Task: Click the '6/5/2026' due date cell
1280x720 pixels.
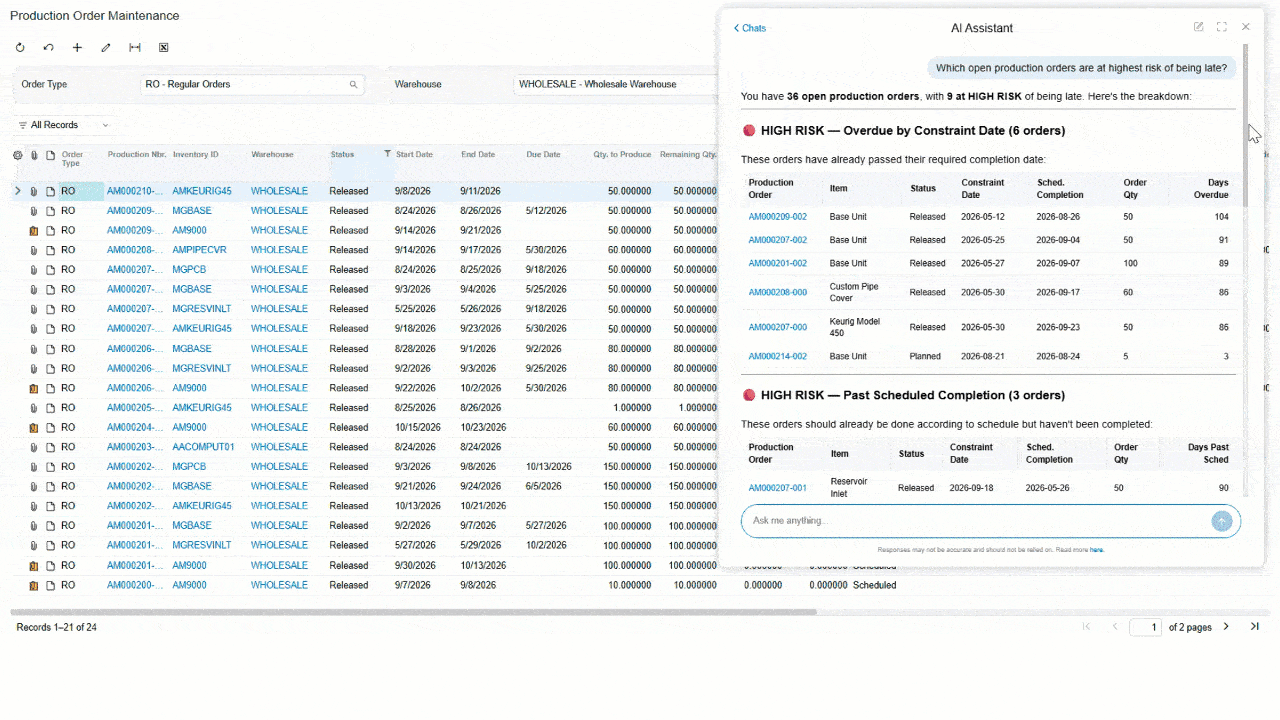Action: [x=544, y=486]
